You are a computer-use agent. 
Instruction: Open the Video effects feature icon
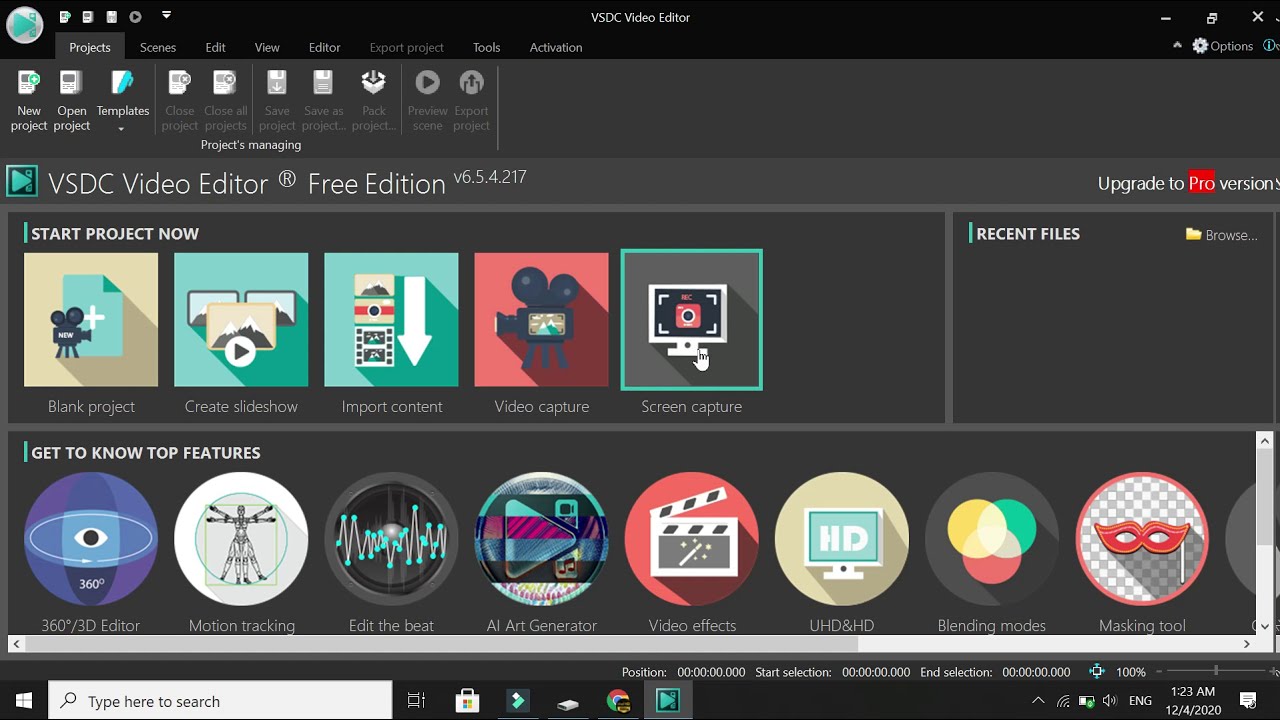(x=691, y=539)
